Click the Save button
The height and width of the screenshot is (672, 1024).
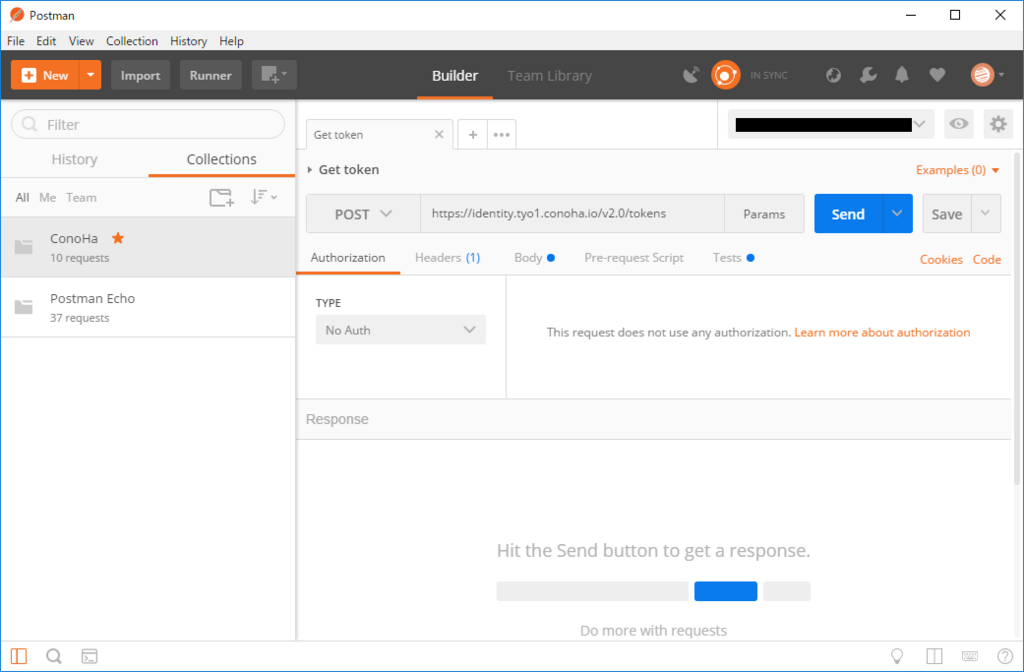click(947, 214)
